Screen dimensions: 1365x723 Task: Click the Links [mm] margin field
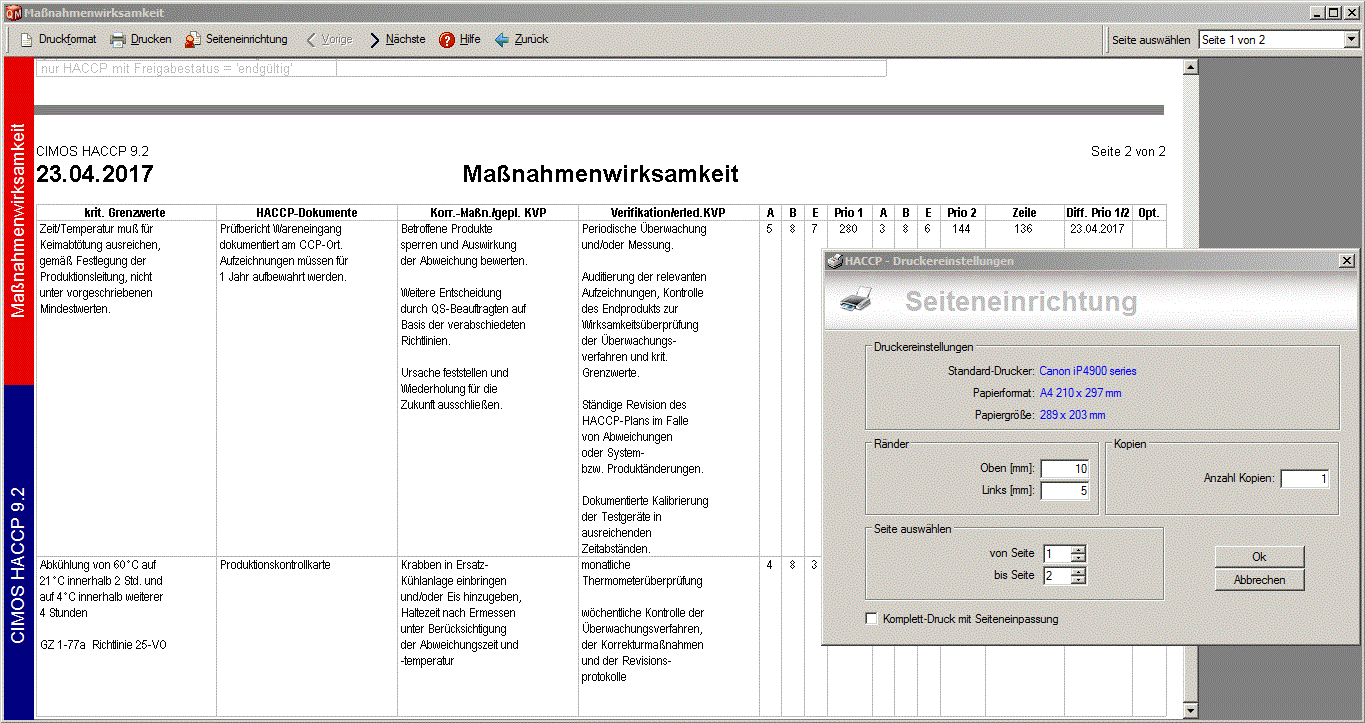pyautogui.click(x=1065, y=491)
